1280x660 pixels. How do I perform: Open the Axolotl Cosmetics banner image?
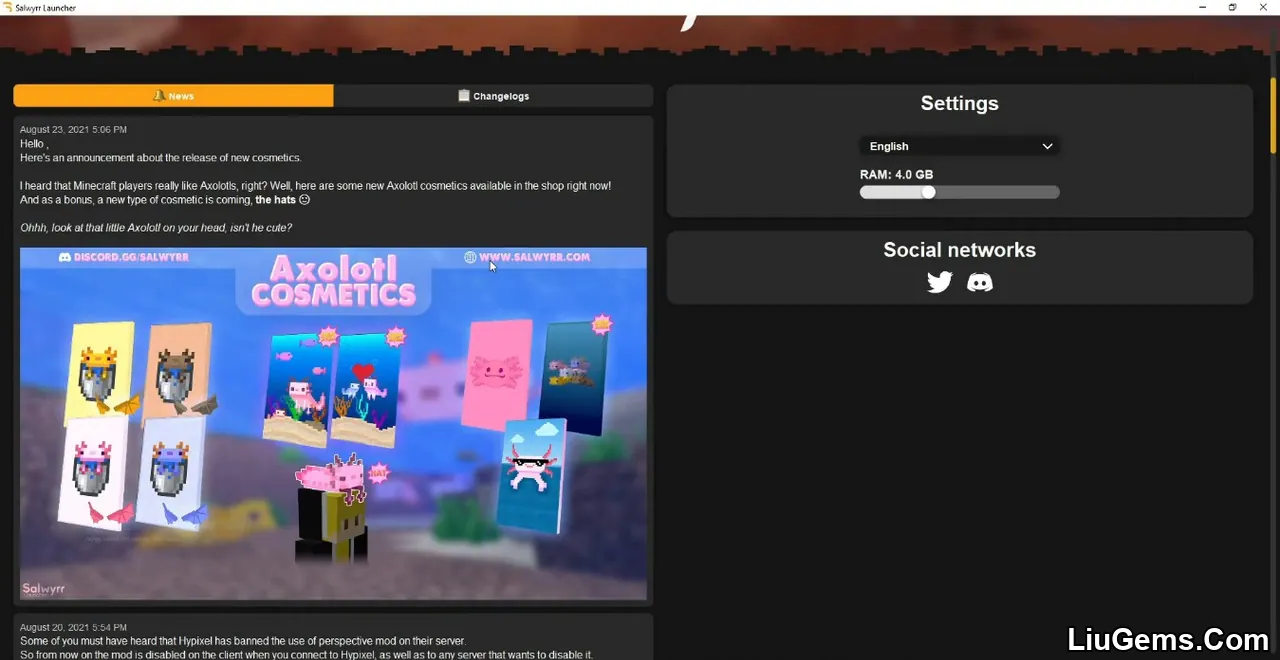(x=333, y=424)
